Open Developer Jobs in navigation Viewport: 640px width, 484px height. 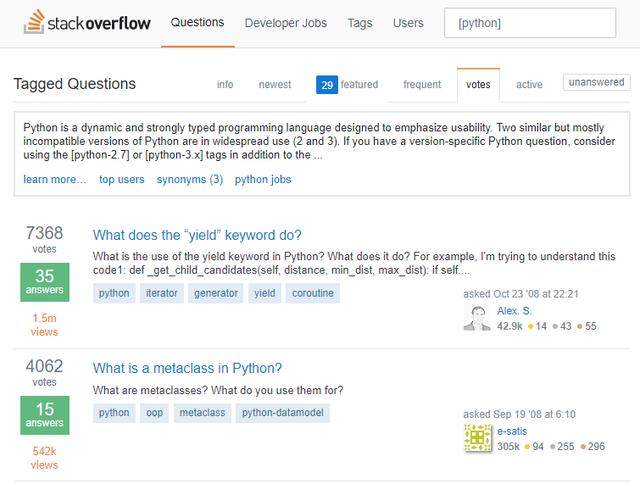point(285,23)
